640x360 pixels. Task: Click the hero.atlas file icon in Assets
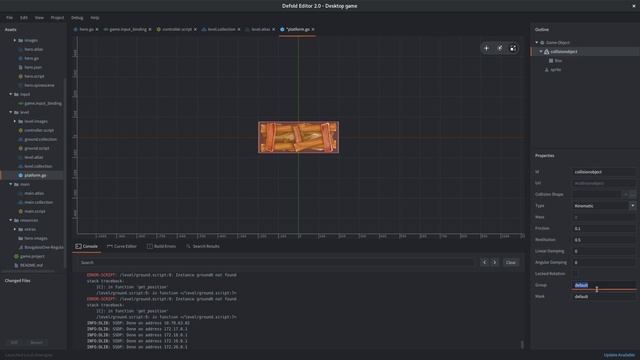[20, 49]
